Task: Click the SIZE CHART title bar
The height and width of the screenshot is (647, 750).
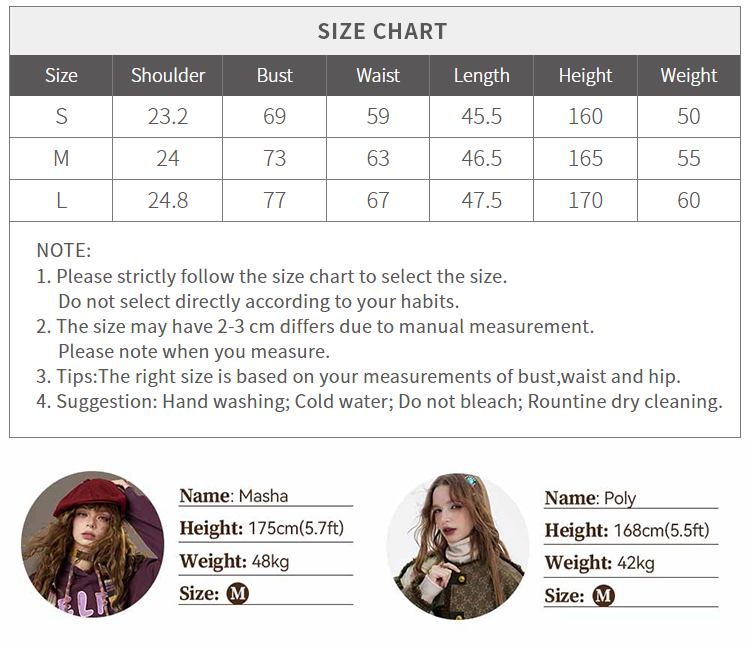Action: pyautogui.click(x=381, y=31)
